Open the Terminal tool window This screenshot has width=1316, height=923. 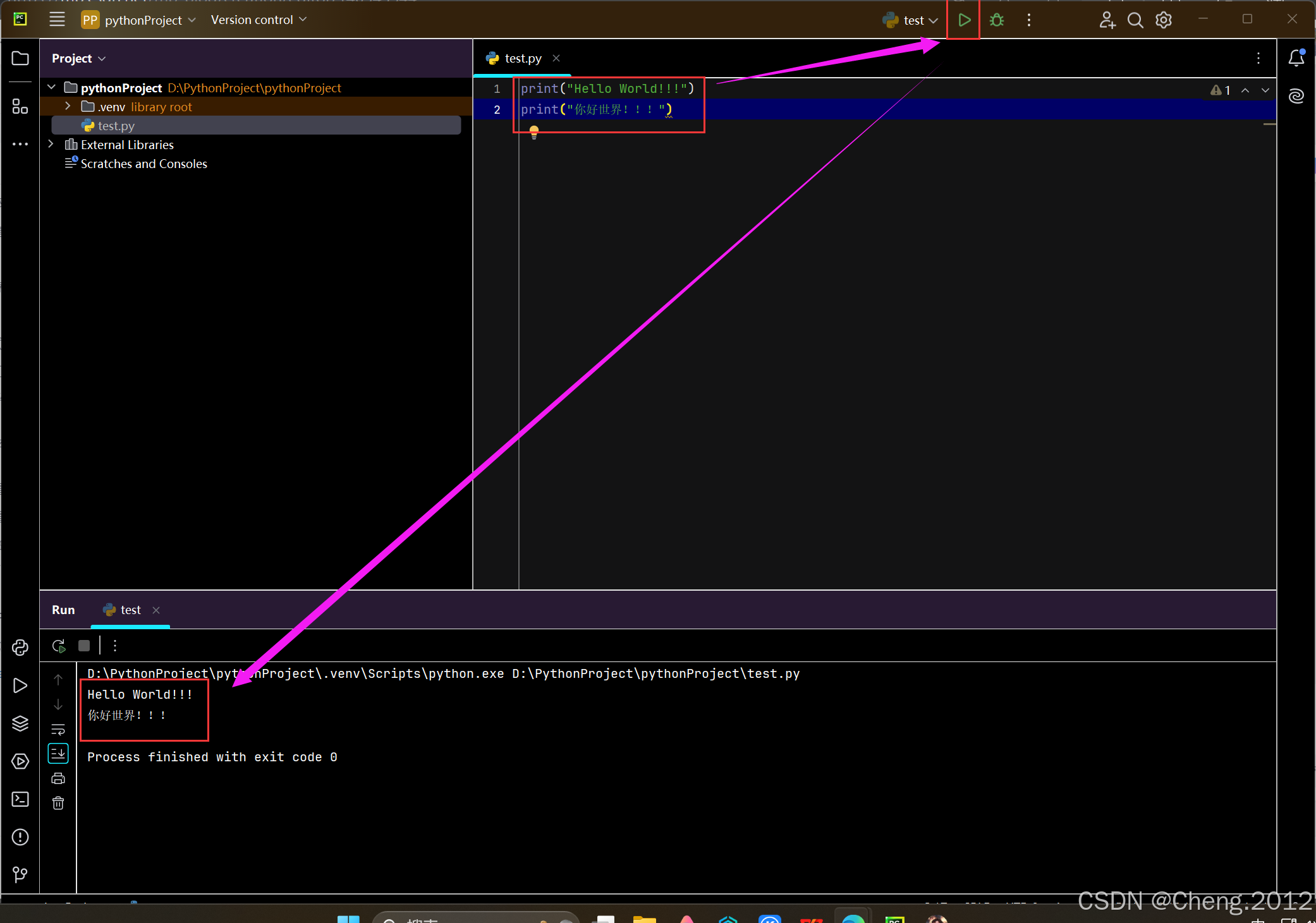click(x=20, y=799)
